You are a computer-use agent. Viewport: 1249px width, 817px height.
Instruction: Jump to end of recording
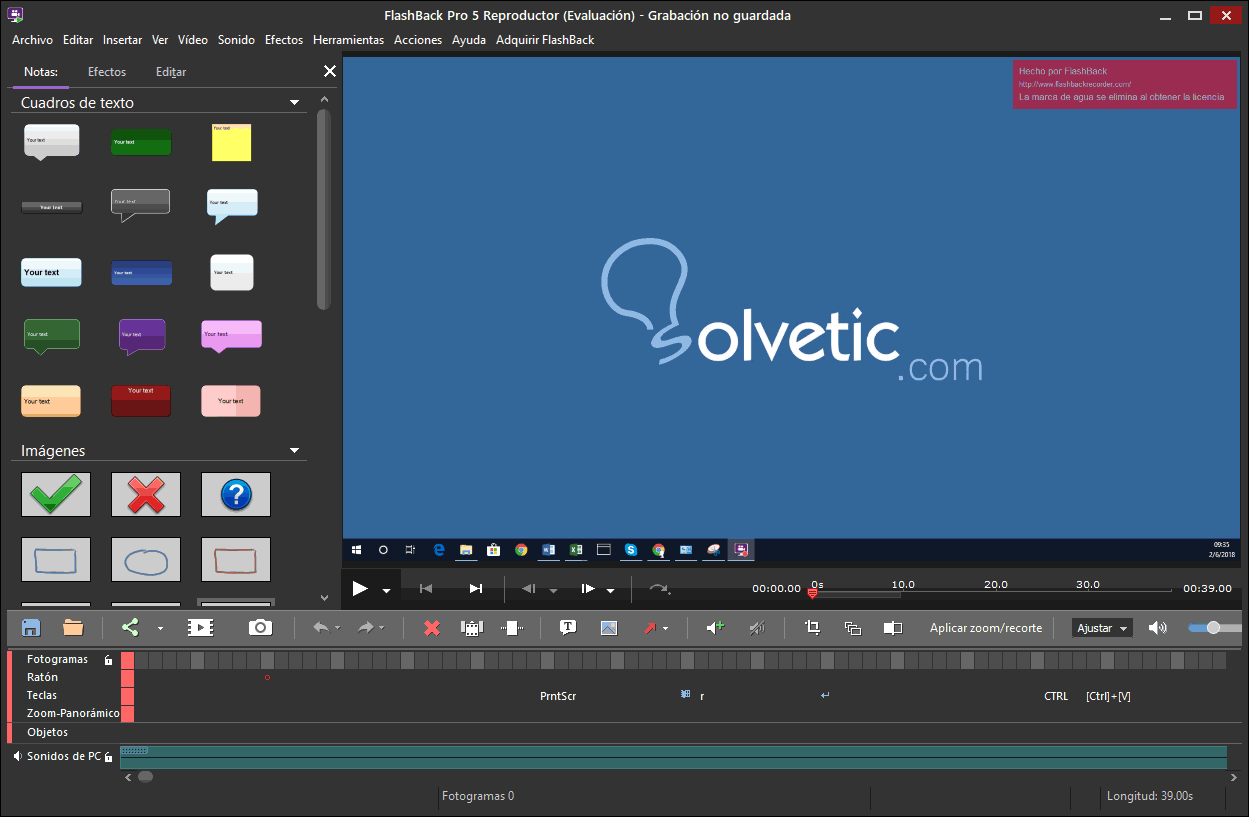[476, 589]
